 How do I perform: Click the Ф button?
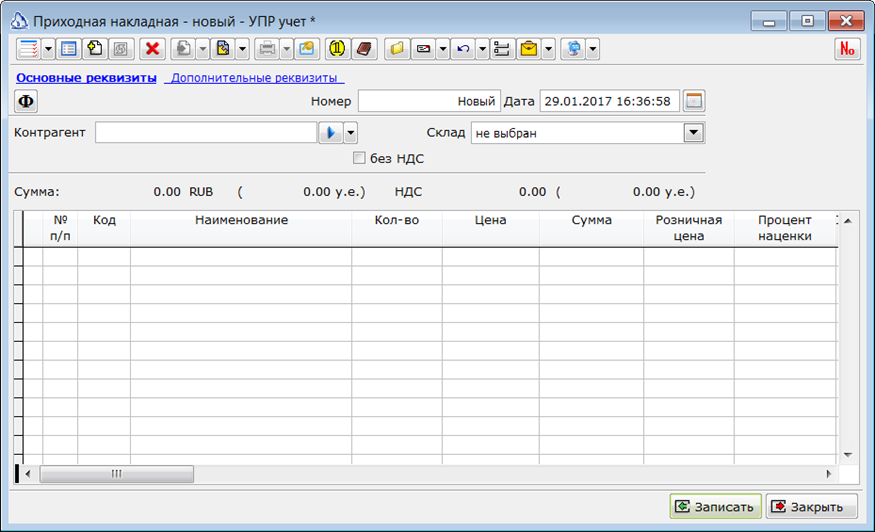tap(26, 101)
